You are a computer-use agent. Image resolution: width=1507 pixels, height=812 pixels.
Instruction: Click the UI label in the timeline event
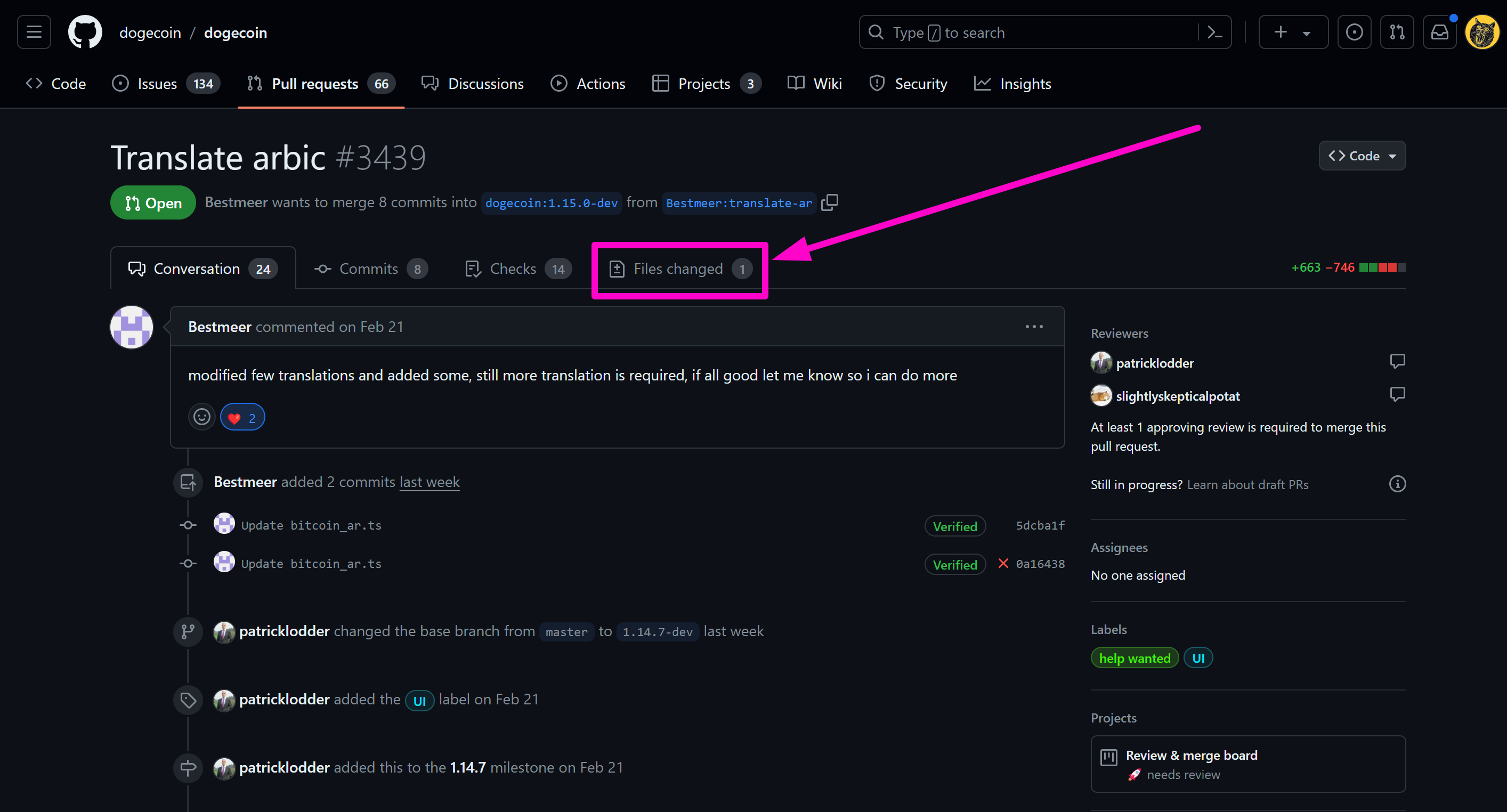click(x=419, y=700)
